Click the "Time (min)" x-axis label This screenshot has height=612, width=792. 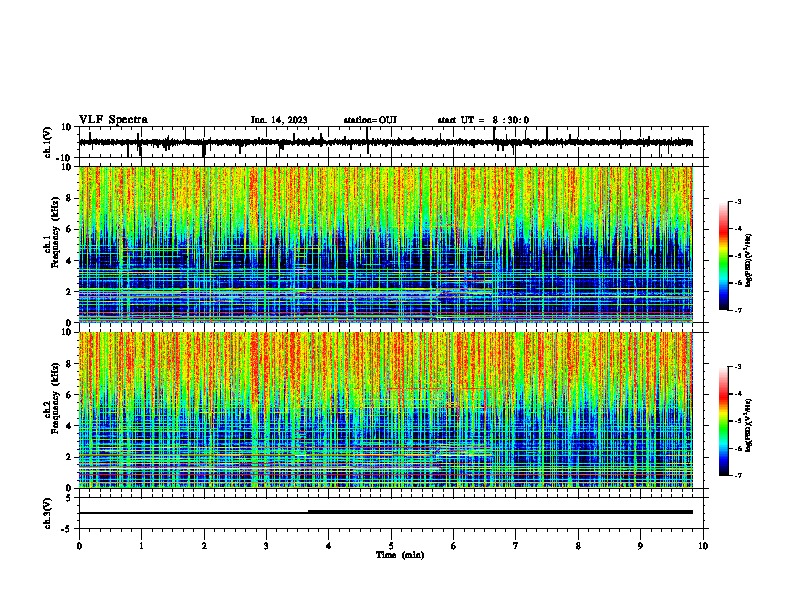coord(400,555)
